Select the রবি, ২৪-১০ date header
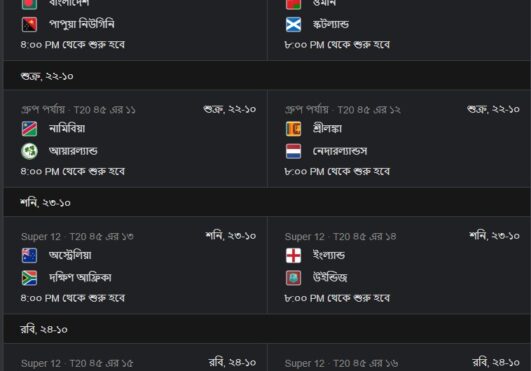The image size is (531, 371). (267, 329)
